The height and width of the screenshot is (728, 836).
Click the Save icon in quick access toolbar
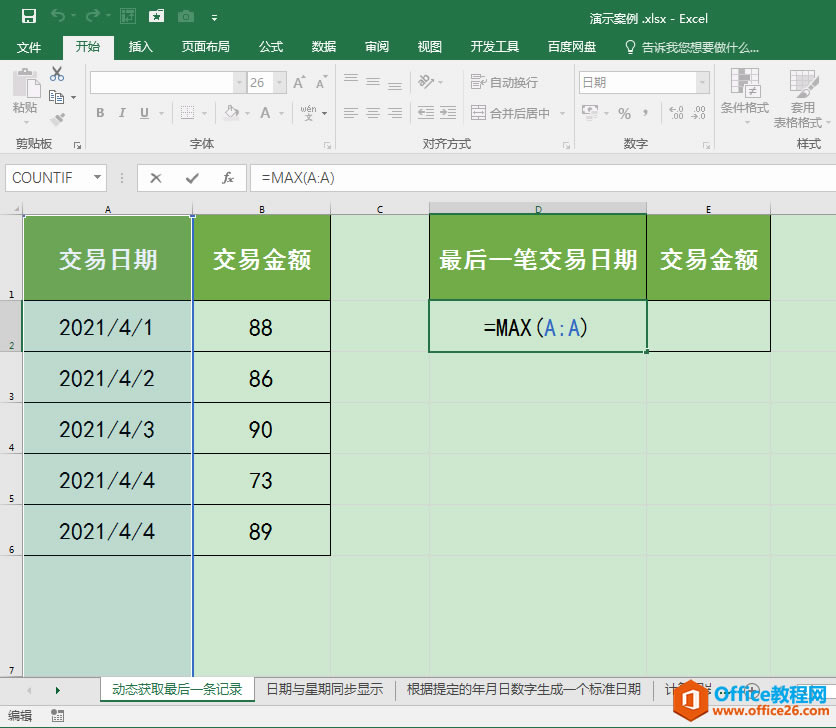pyautogui.click(x=29, y=17)
